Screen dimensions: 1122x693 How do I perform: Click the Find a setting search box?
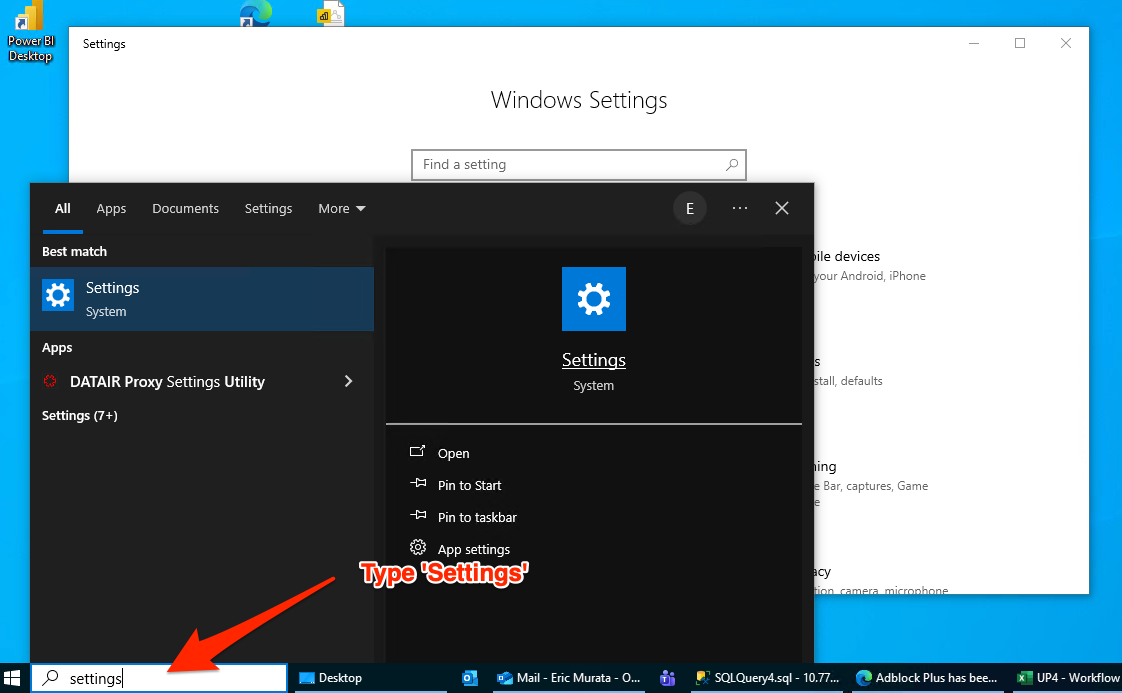(x=570, y=165)
